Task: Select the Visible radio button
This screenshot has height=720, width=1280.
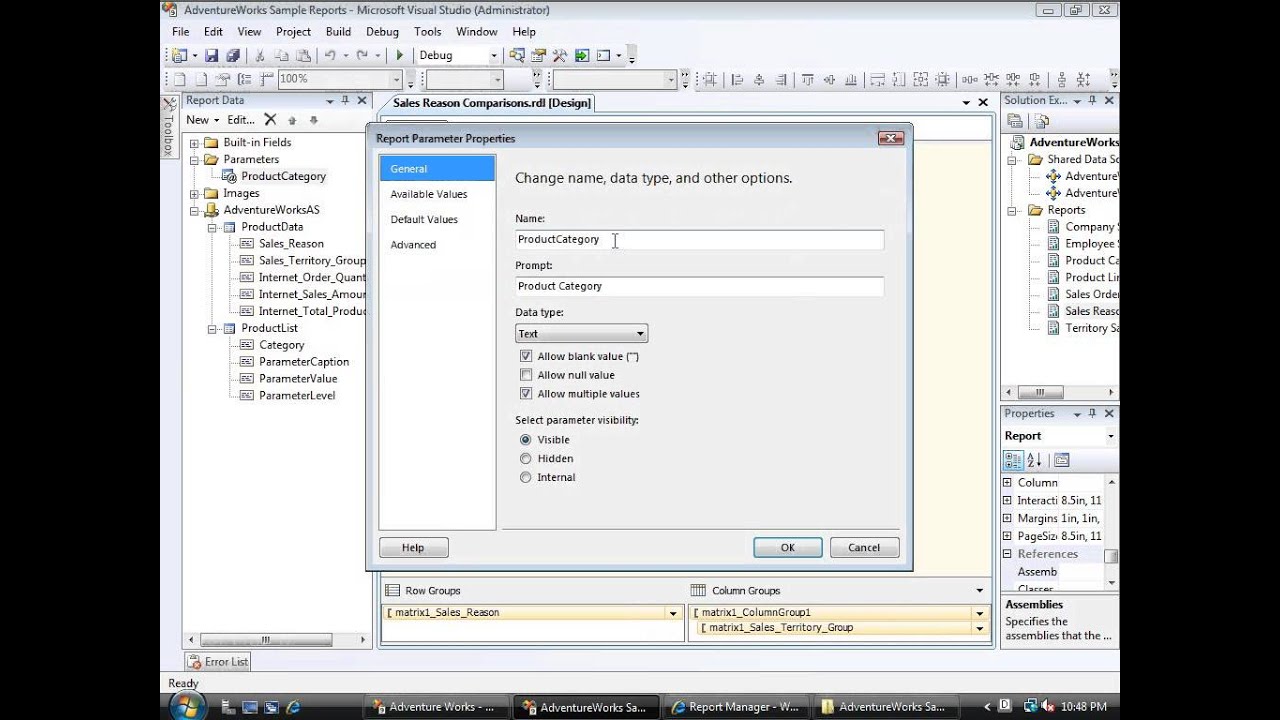Action: tap(526, 440)
